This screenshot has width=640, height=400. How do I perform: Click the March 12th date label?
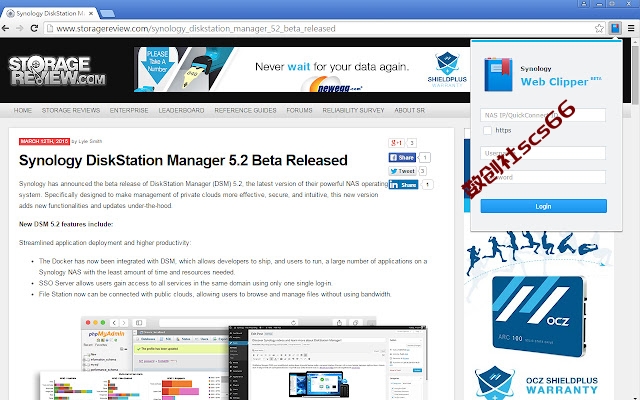pos(44,141)
